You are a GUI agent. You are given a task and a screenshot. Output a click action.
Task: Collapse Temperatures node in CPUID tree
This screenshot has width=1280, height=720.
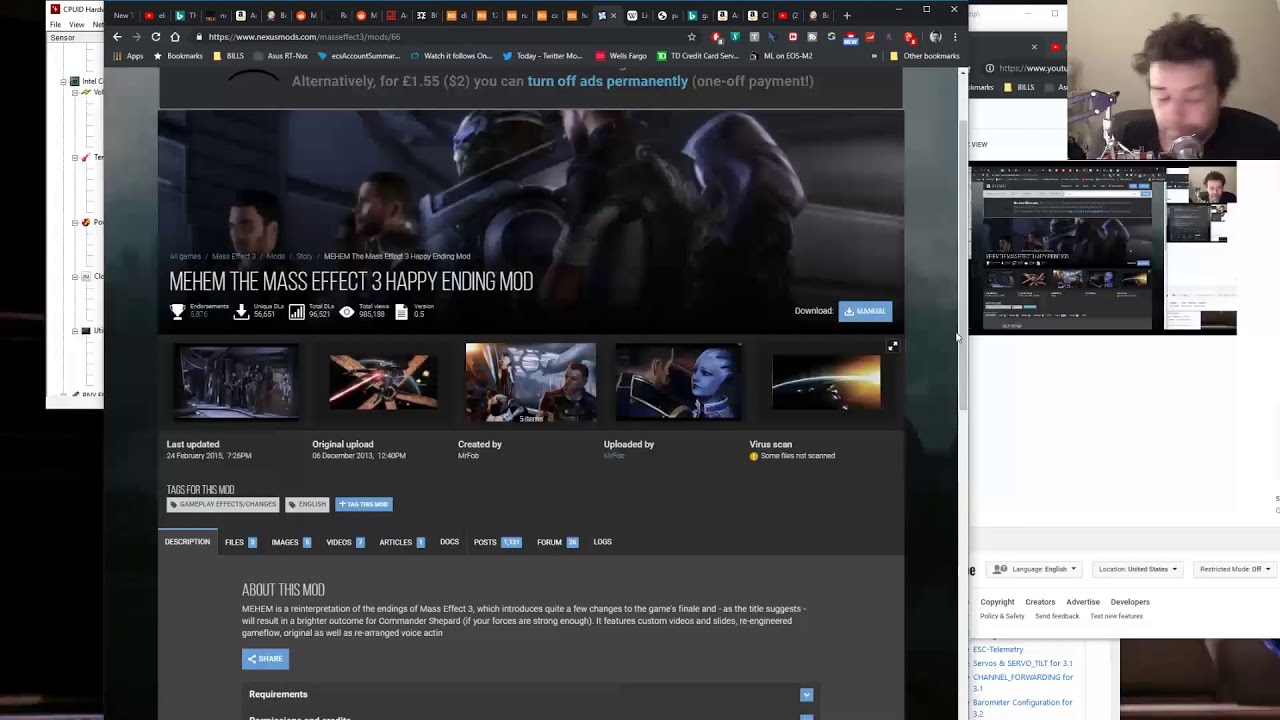click(74, 157)
